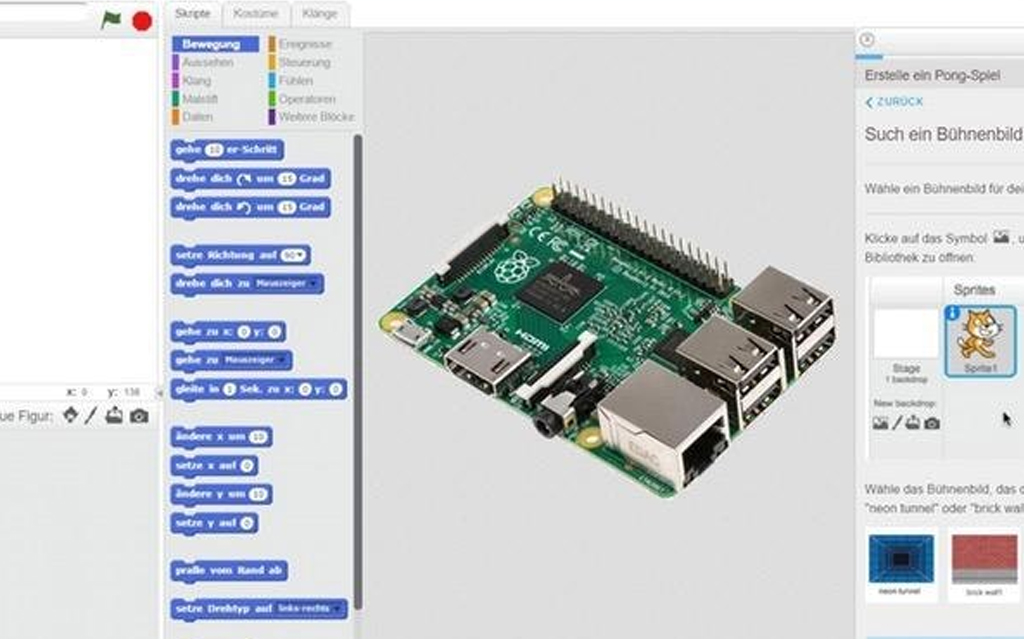The image size is (1024, 639).
Task: Select the Weitere Blöcke category
Action: 312,117
